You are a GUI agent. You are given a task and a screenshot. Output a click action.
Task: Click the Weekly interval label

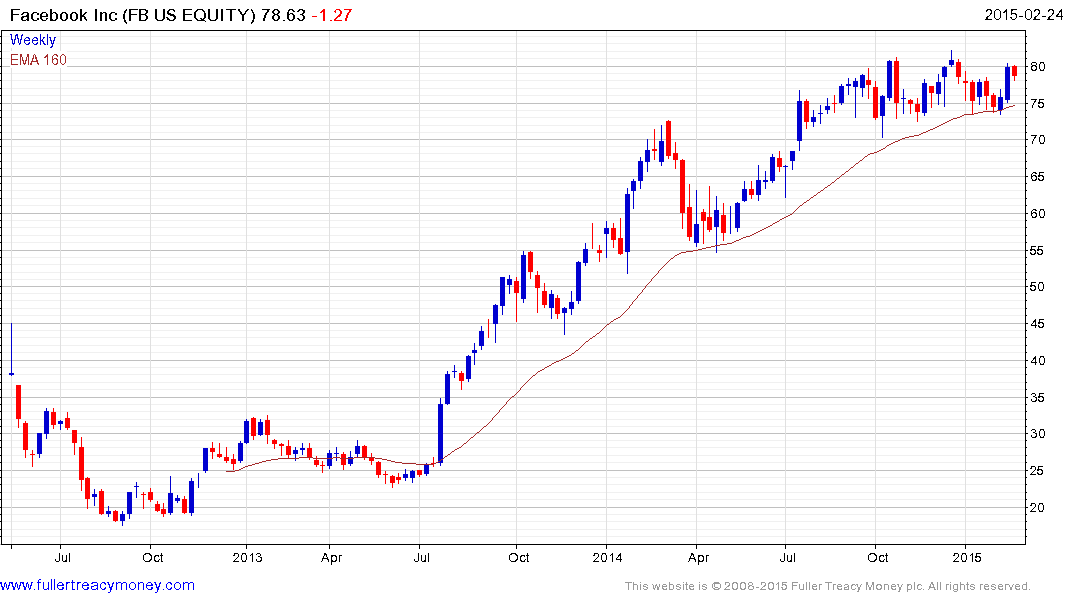point(32,40)
